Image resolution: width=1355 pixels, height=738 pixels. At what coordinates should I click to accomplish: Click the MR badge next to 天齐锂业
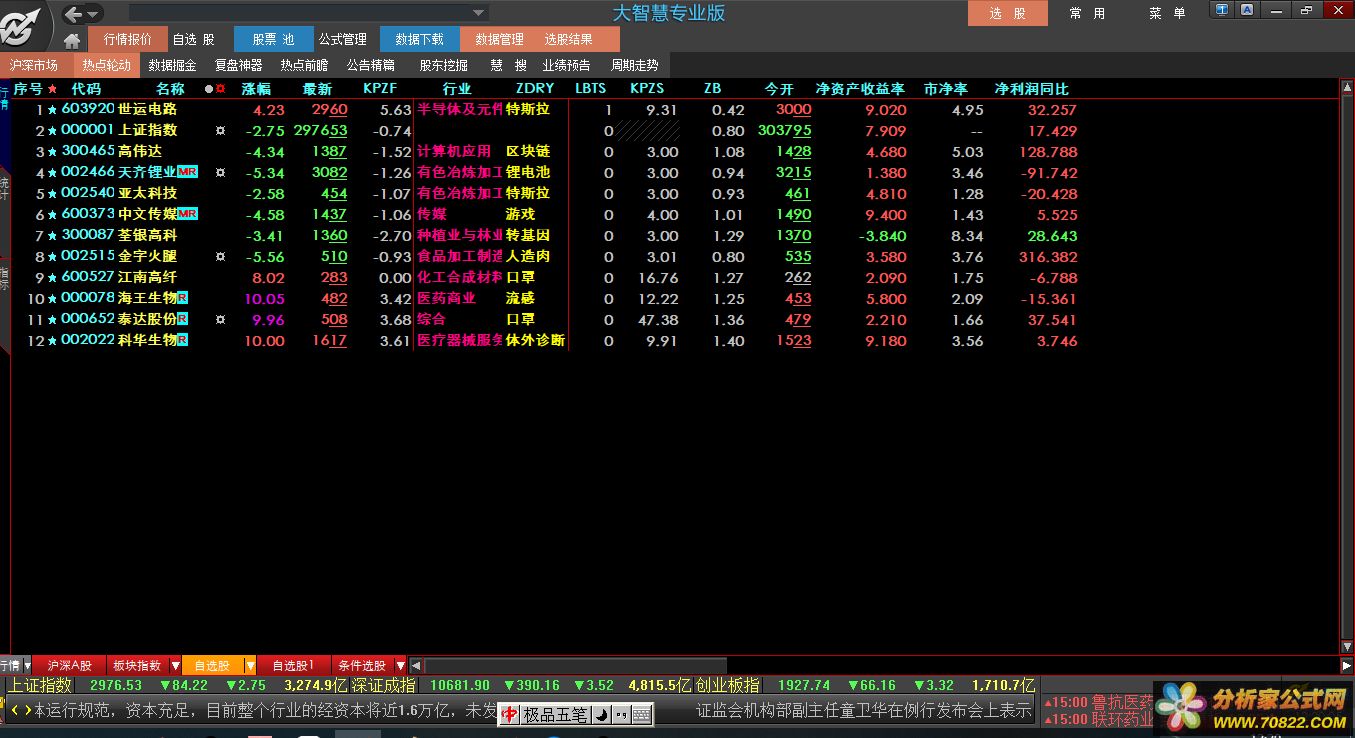tap(188, 172)
